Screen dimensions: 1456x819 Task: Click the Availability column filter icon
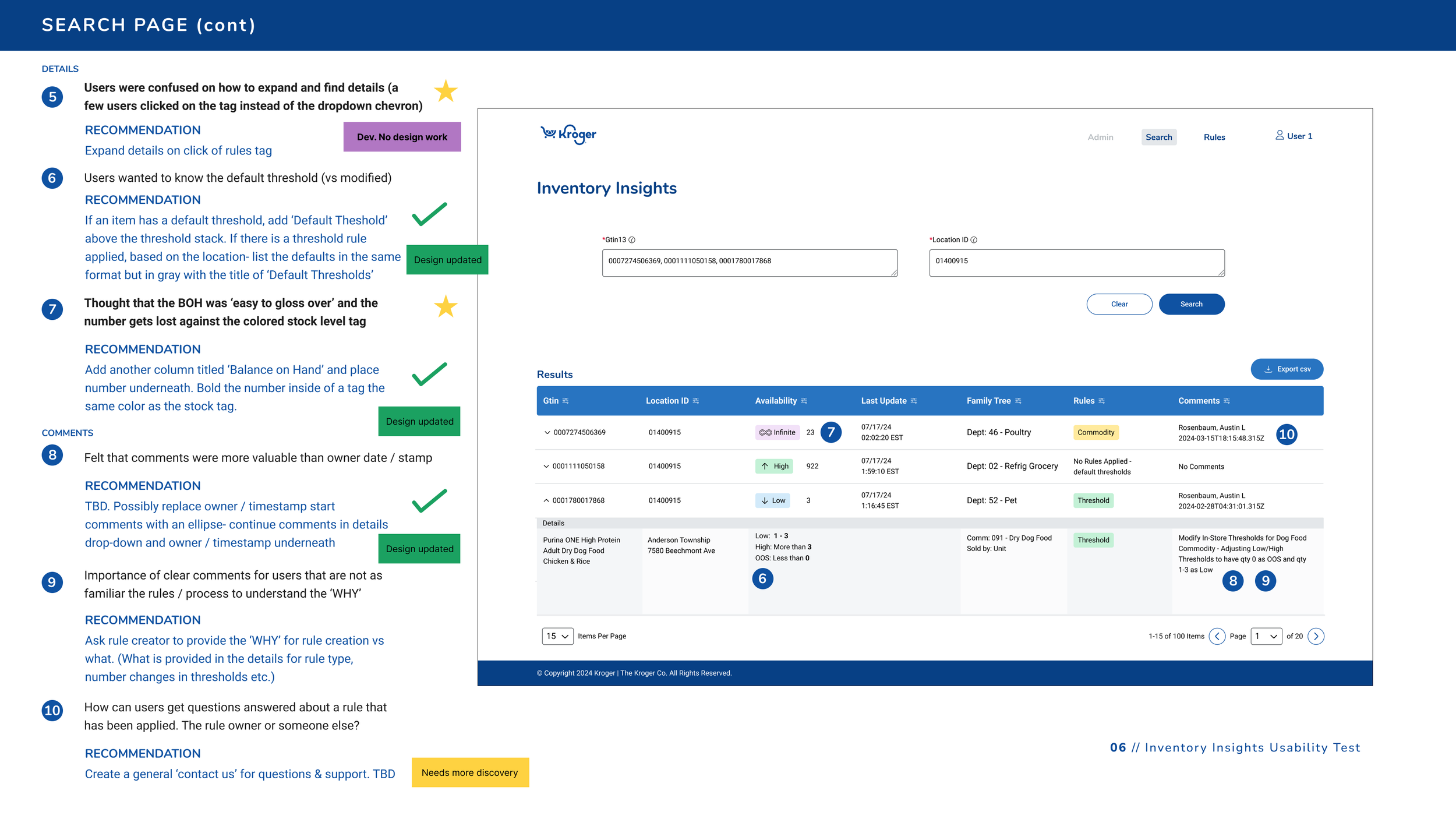(804, 401)
